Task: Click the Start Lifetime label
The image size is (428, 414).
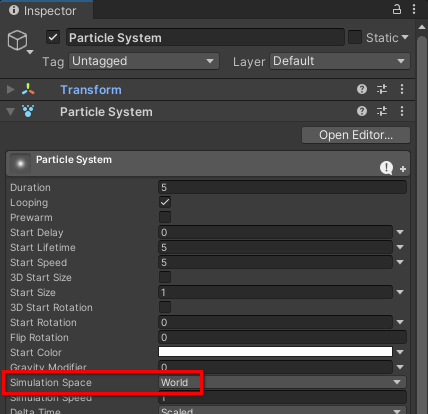Action: pos(43,247)
